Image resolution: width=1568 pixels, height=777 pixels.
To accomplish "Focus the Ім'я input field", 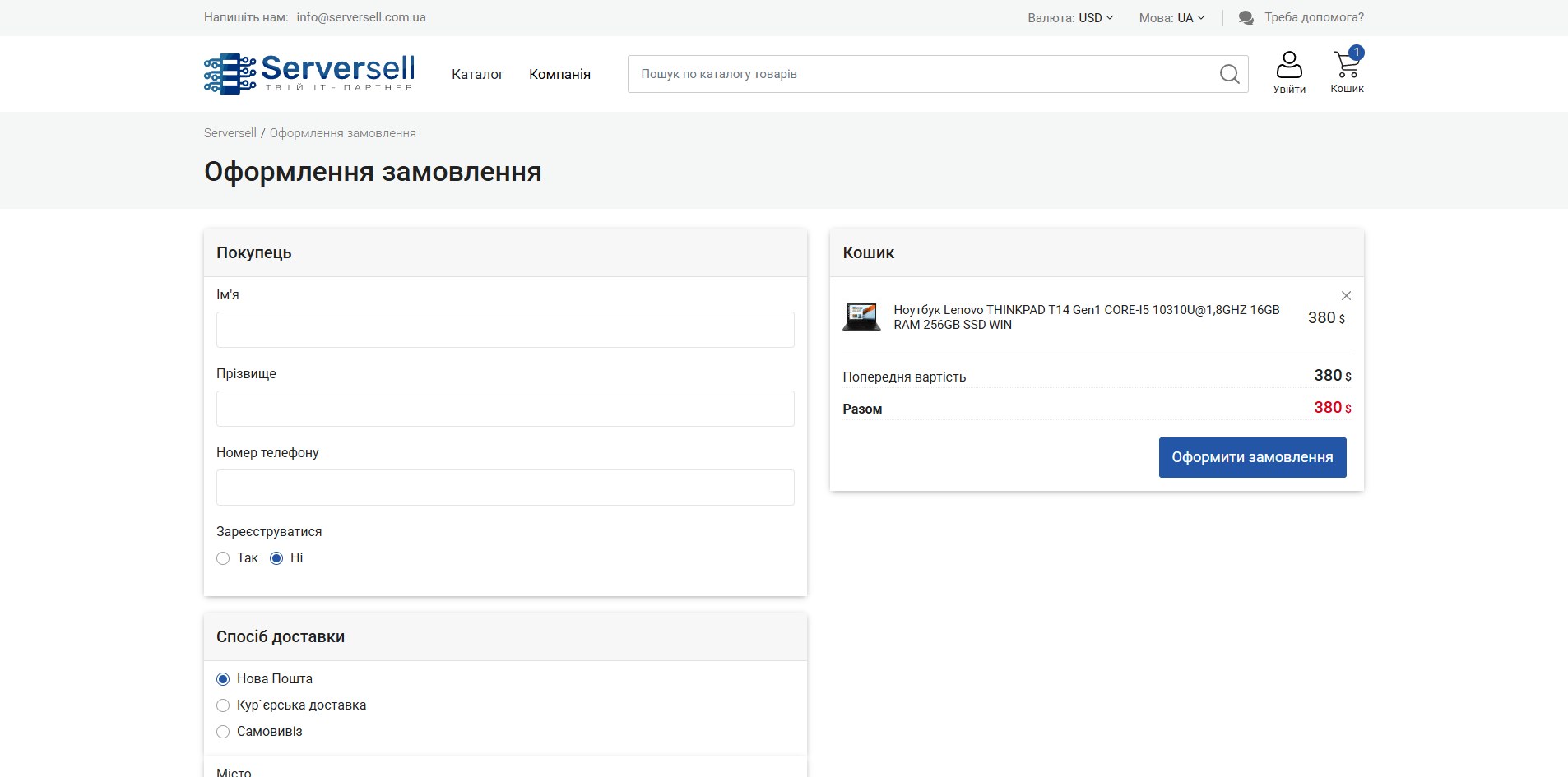I will coord(505,330).
